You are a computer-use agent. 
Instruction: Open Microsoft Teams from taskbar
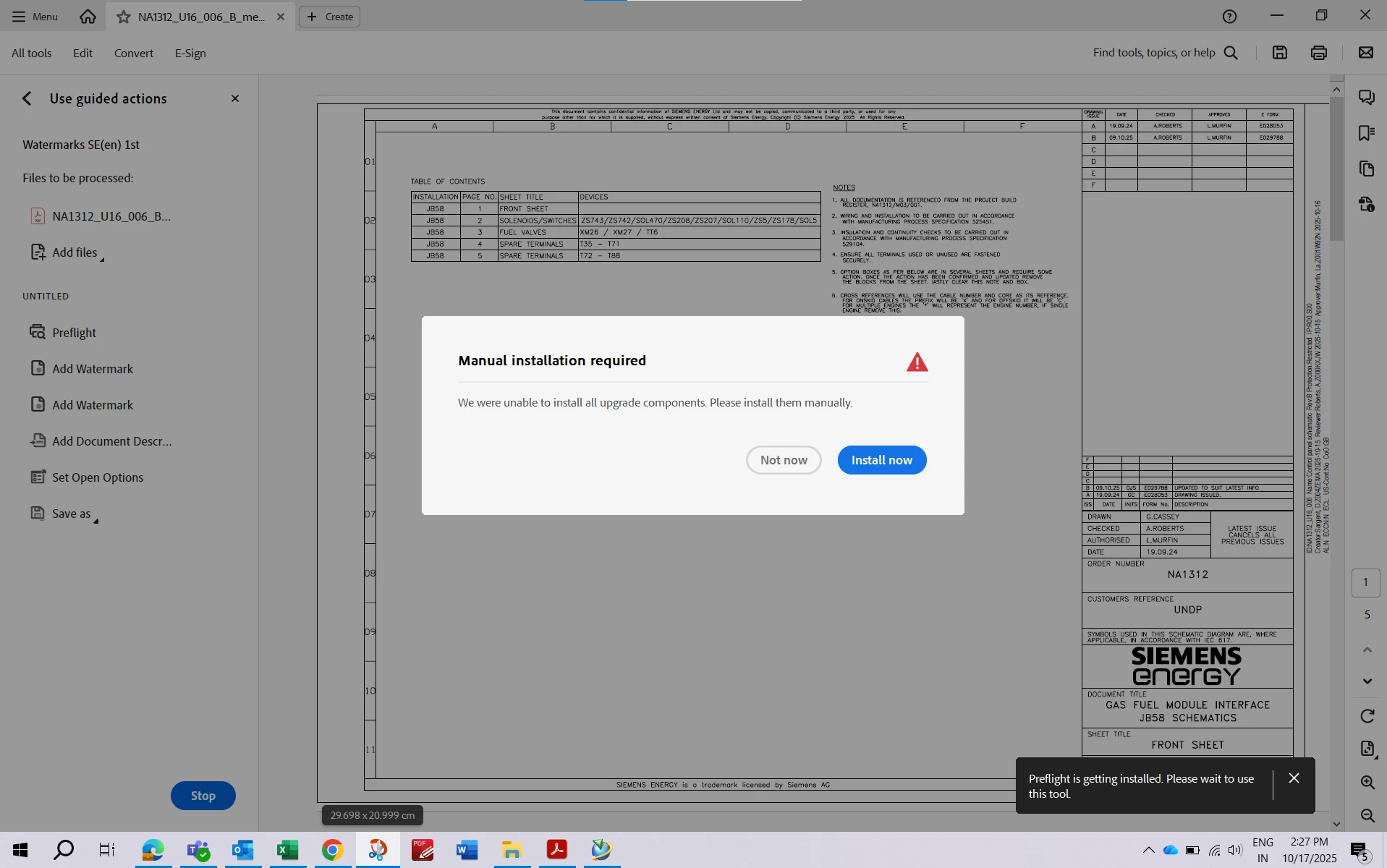pyautogui.click(x=198, y=850)
